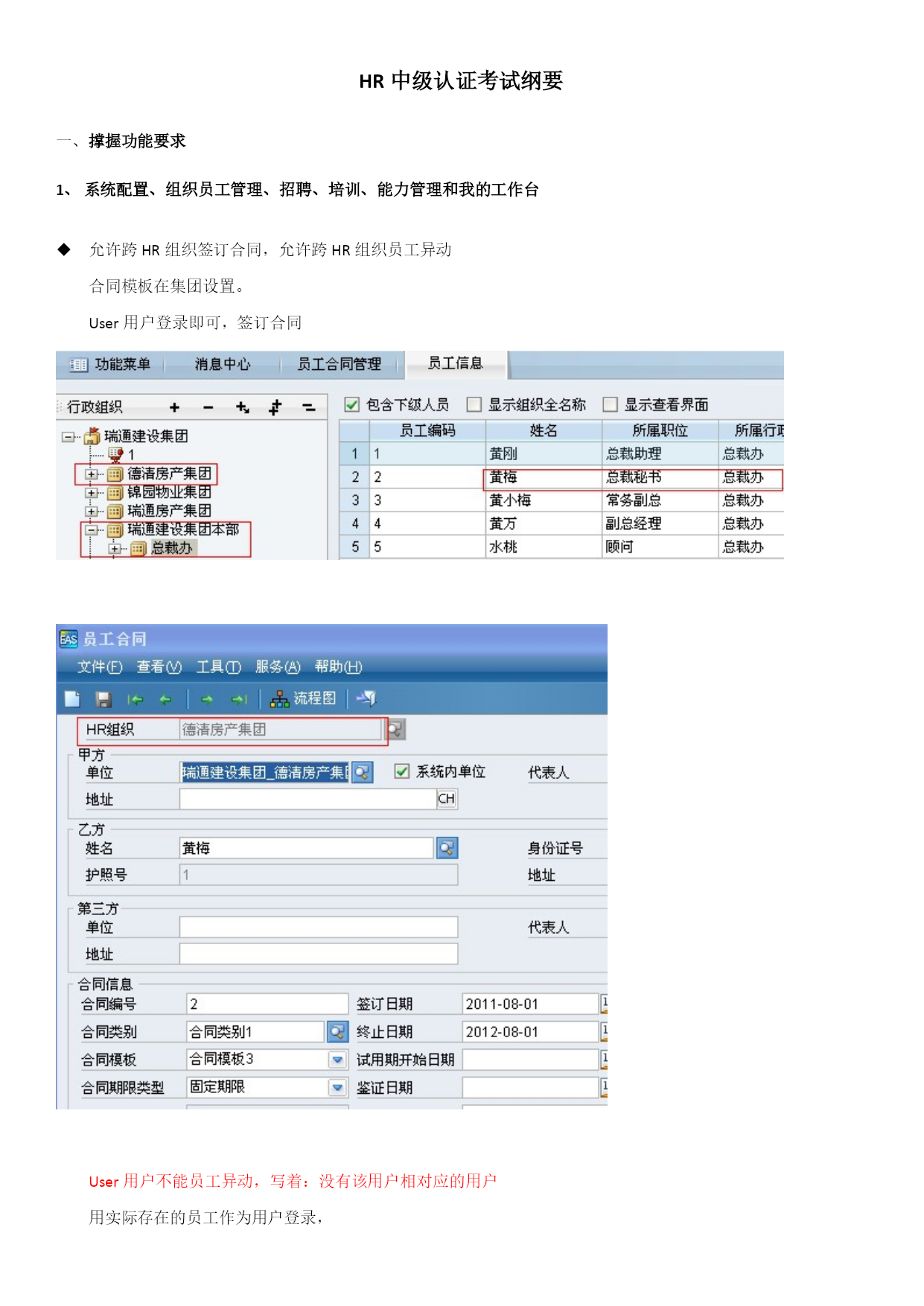Screen dimensions: 924x1306
Task: Select 总裁办 in the organization tree
Action: 172,548
